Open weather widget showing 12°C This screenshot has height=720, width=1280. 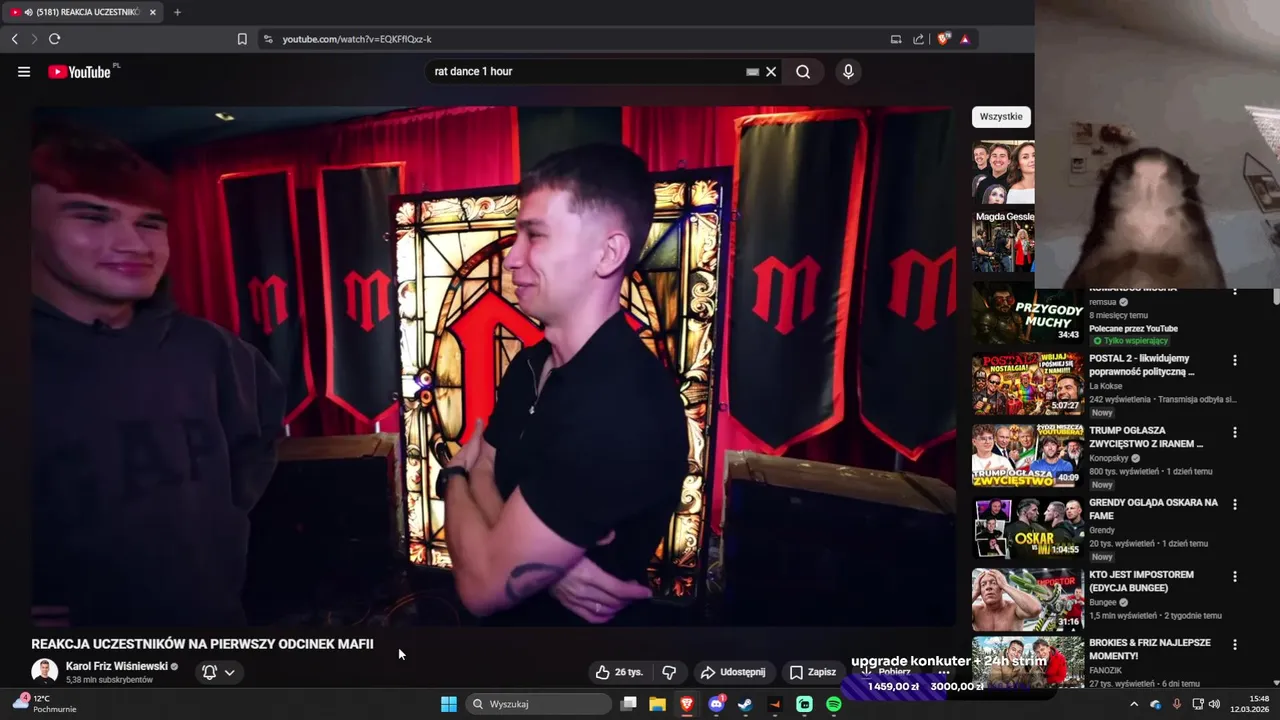pos(44,703)
